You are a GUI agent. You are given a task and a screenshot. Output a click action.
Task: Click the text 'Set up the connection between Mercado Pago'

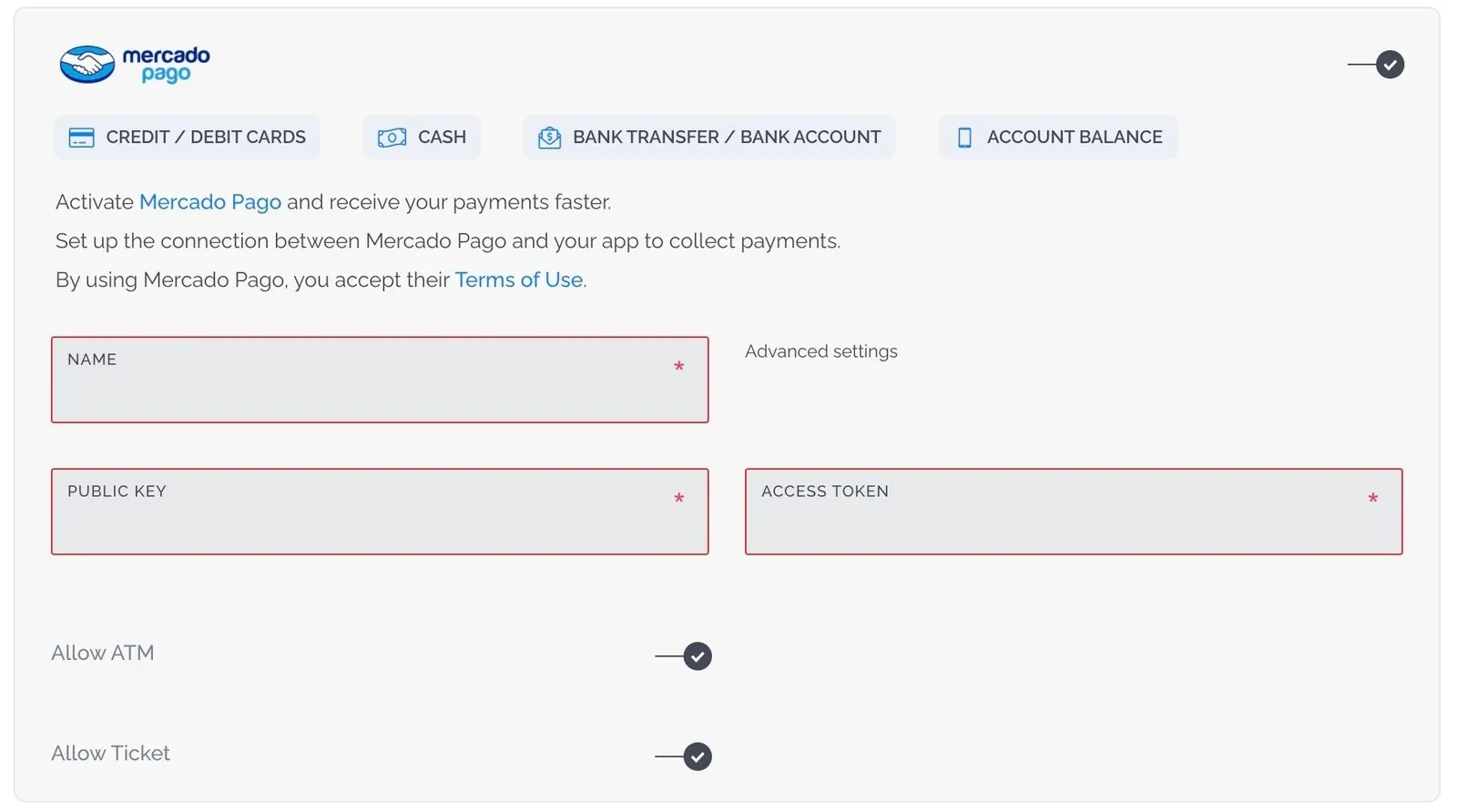[280, 241]
